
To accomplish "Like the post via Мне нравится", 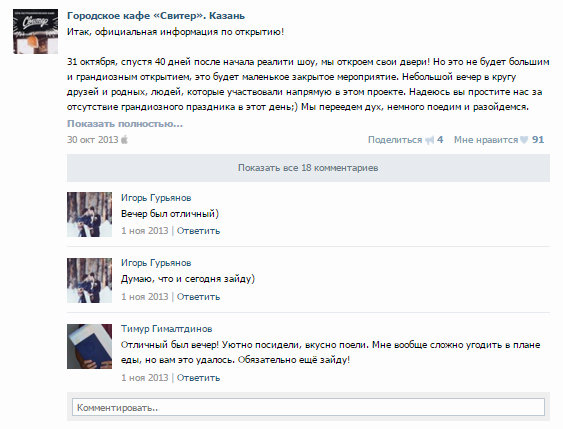I will (486, 140).
